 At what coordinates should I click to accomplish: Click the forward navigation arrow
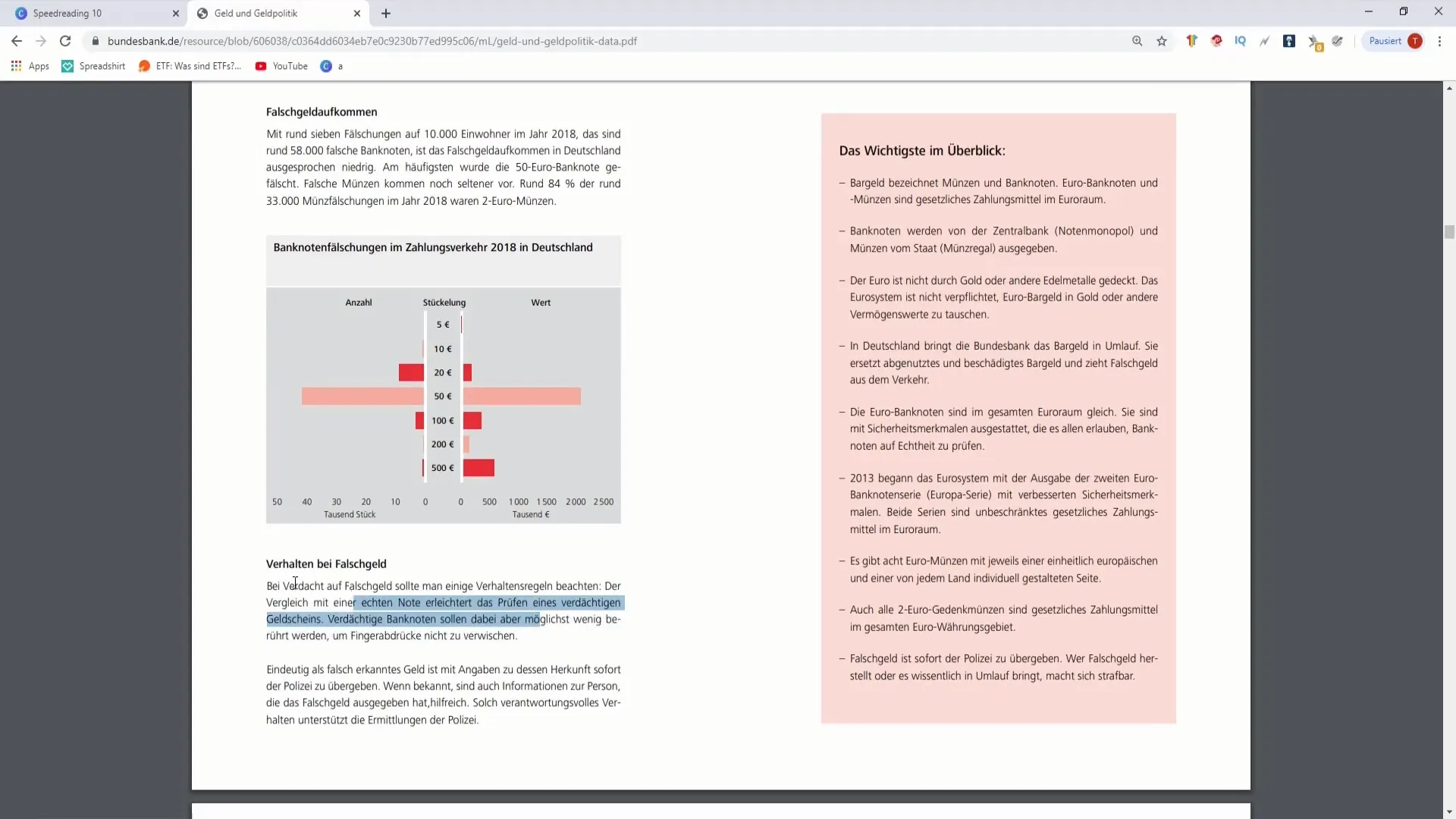[40, 41]
